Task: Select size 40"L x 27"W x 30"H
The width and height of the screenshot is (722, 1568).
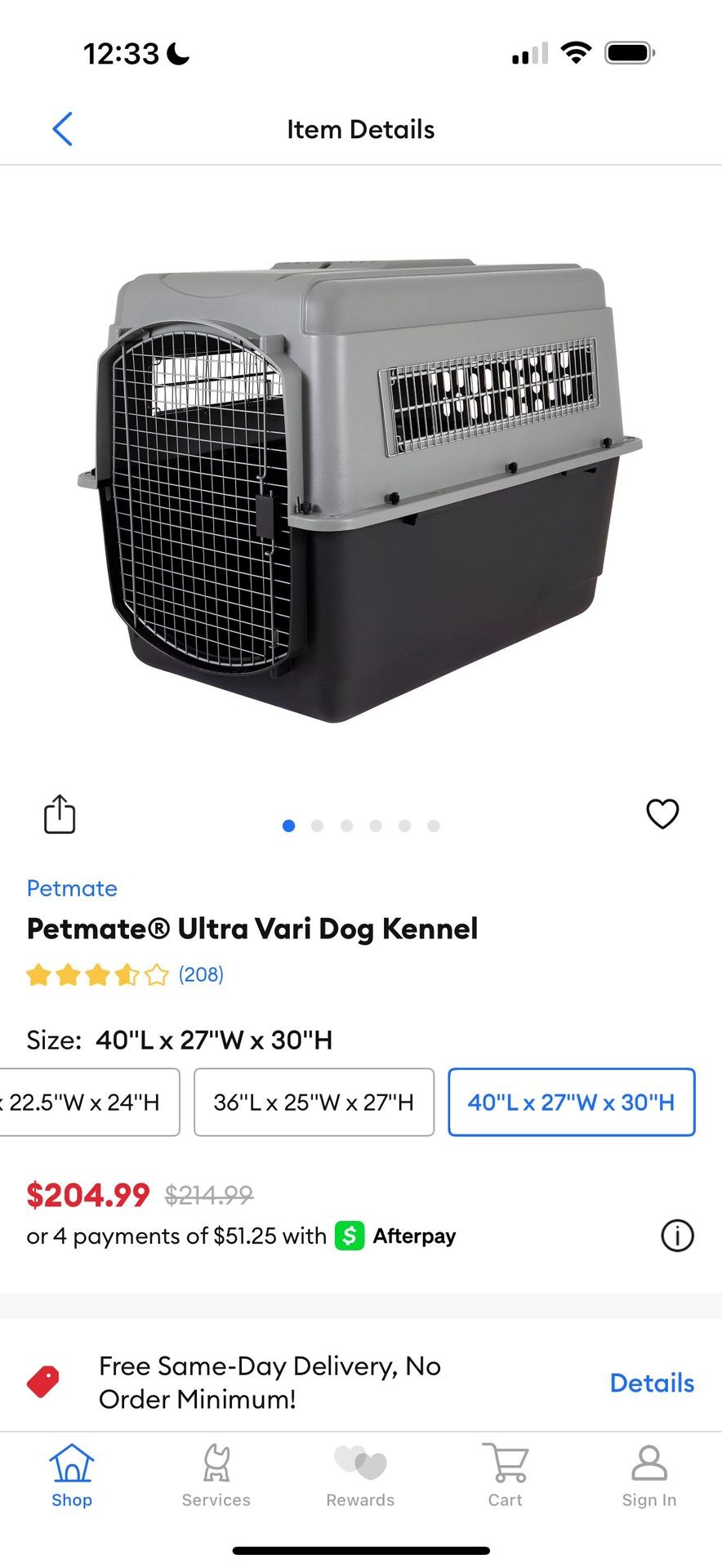Action: point(571,1102)
